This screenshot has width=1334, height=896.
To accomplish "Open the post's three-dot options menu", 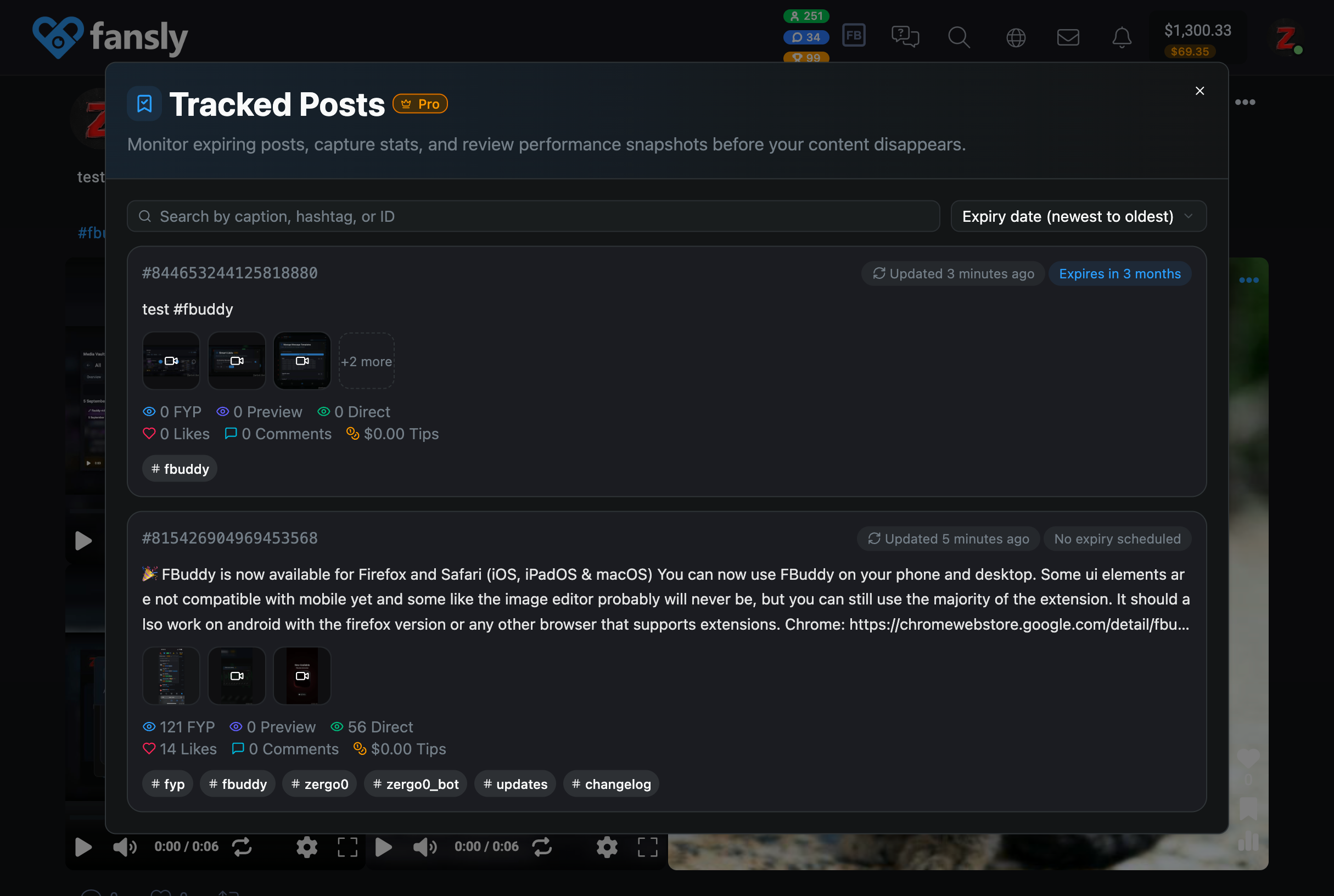I will coord(1248,279).
